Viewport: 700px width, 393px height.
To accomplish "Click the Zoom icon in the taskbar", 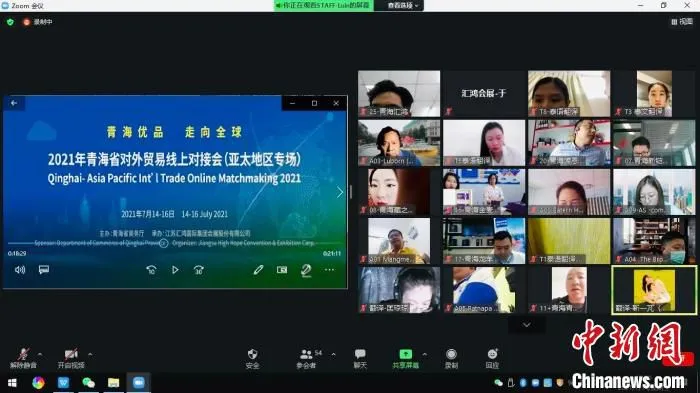I will click(138, 383).
